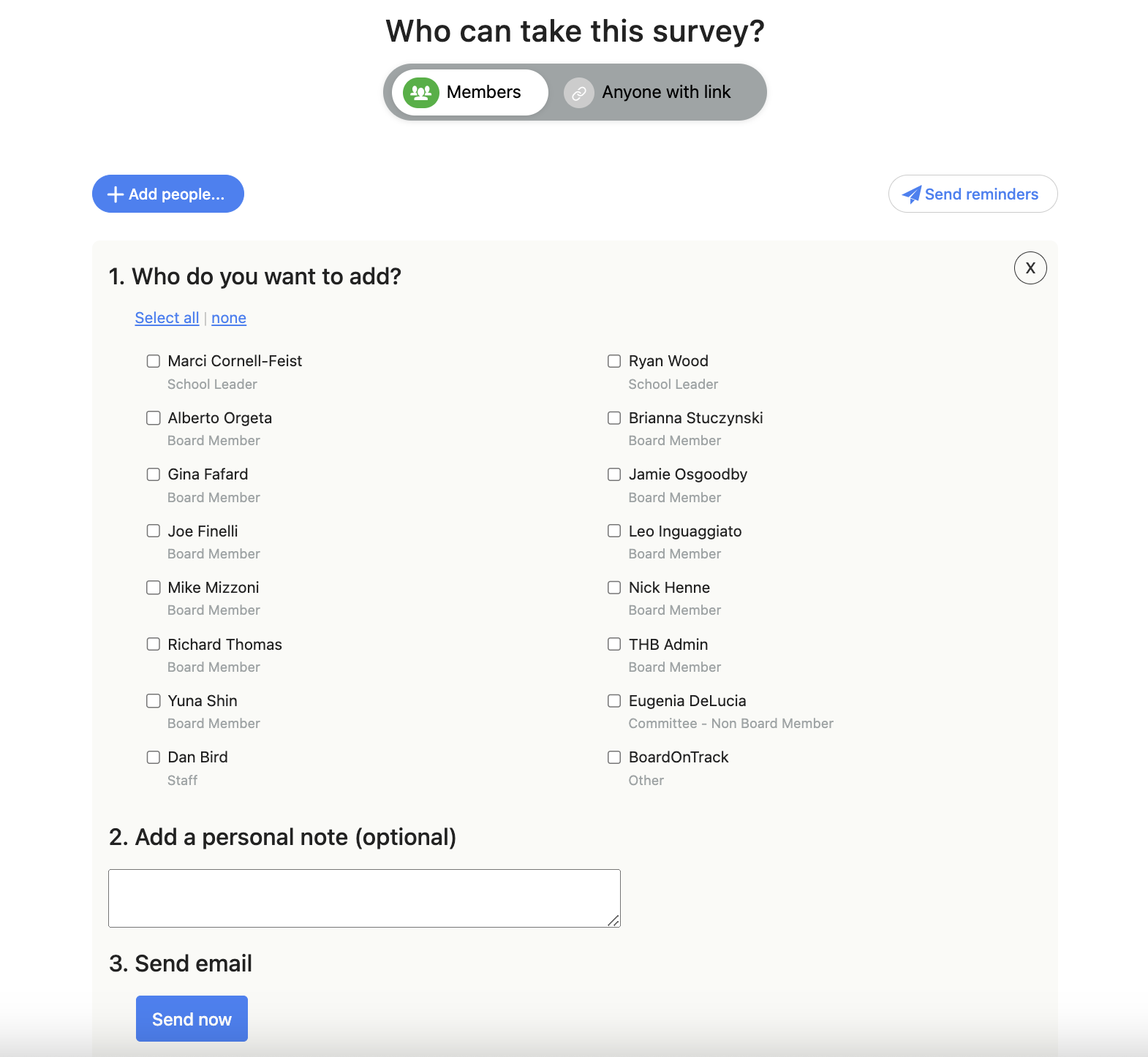Click the Send now button
The image size is (1148, 1057).
click(192, 1019)
